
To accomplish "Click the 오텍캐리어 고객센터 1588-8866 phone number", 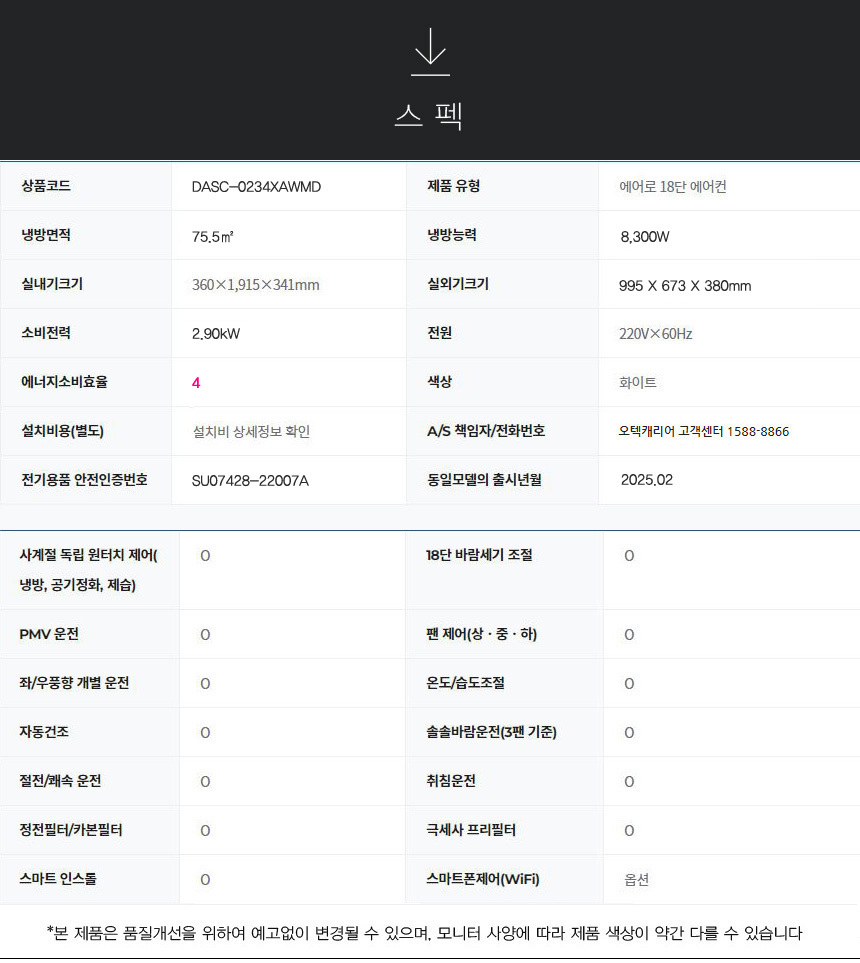I will [x=703, y=432].
